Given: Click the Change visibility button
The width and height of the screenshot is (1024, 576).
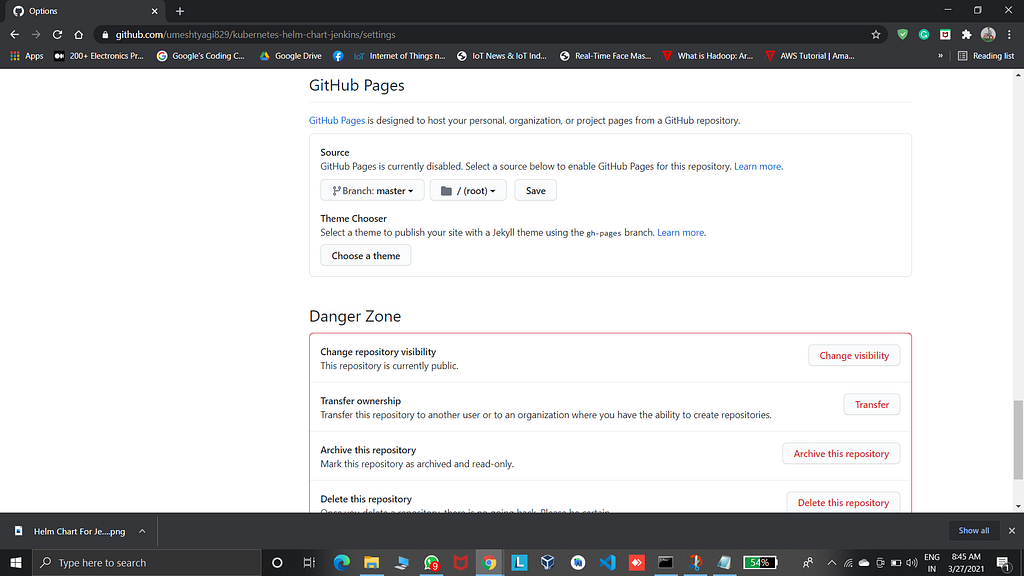Looking at the screenshot, I should (x=854, y=355).
